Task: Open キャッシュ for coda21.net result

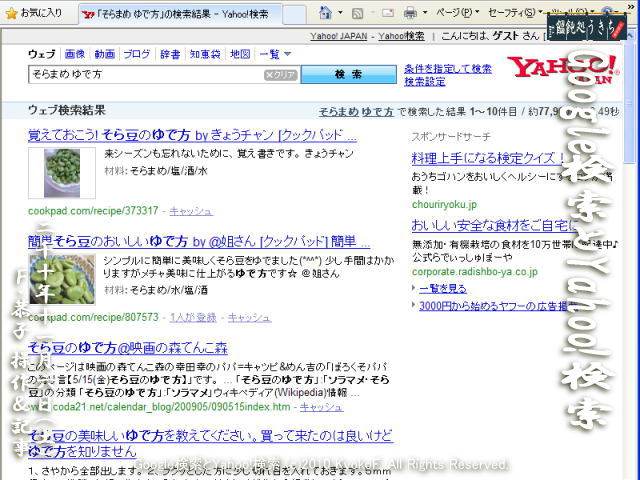Action: point(321,407)
